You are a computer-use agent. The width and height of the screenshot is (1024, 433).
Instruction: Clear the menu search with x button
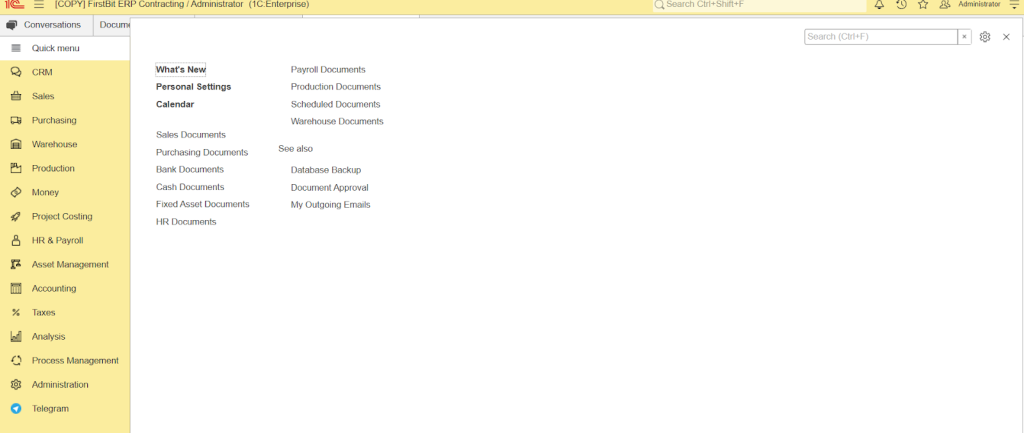(x=965, y=37)
